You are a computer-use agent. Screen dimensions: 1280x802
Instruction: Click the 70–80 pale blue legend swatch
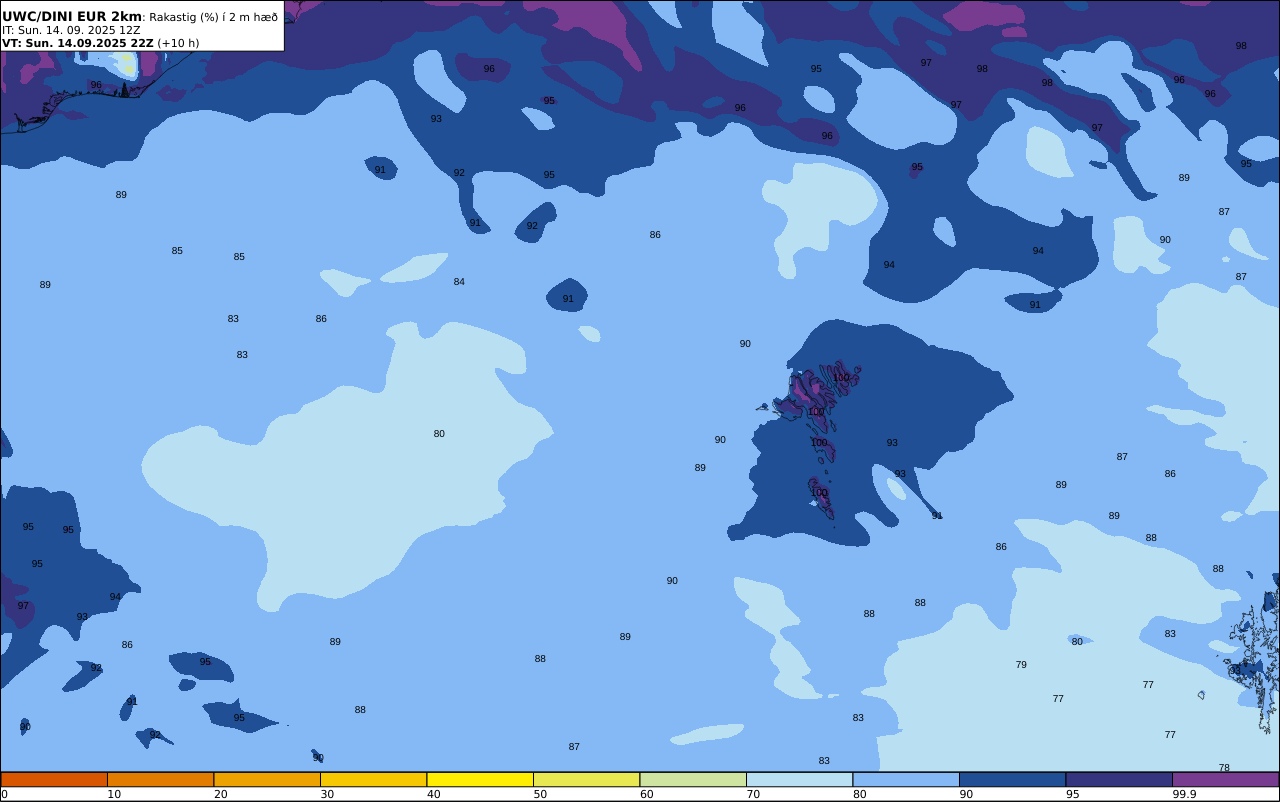coord(799,779)
